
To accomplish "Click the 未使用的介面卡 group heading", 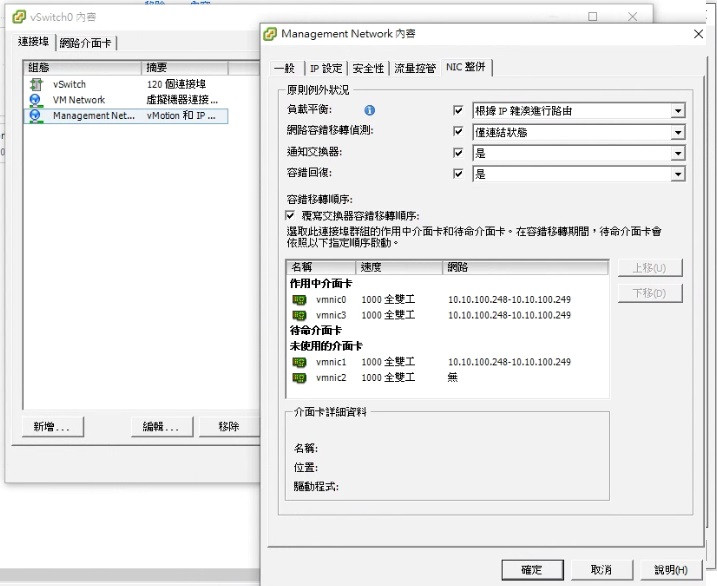I will point(326,346).
